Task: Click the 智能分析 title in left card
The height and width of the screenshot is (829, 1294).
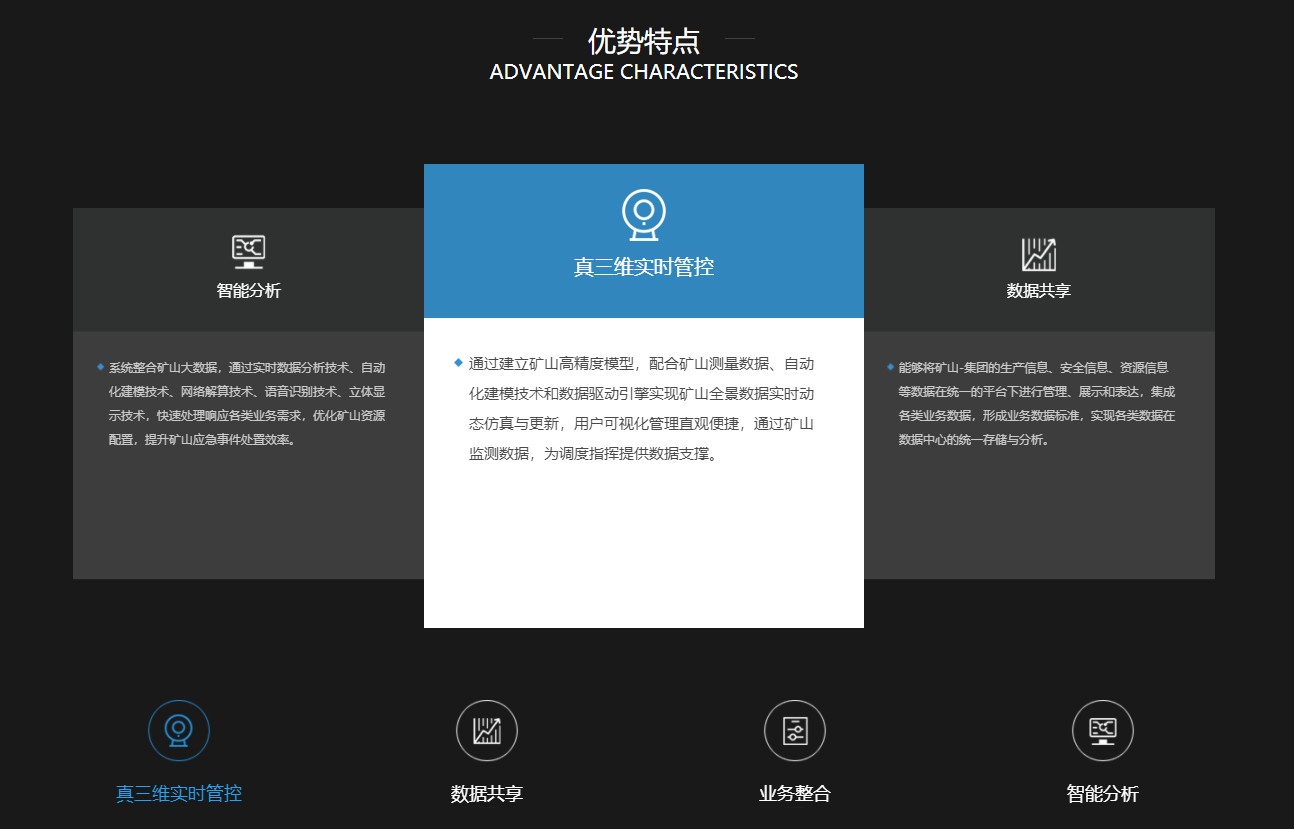Action: [249, 291]
